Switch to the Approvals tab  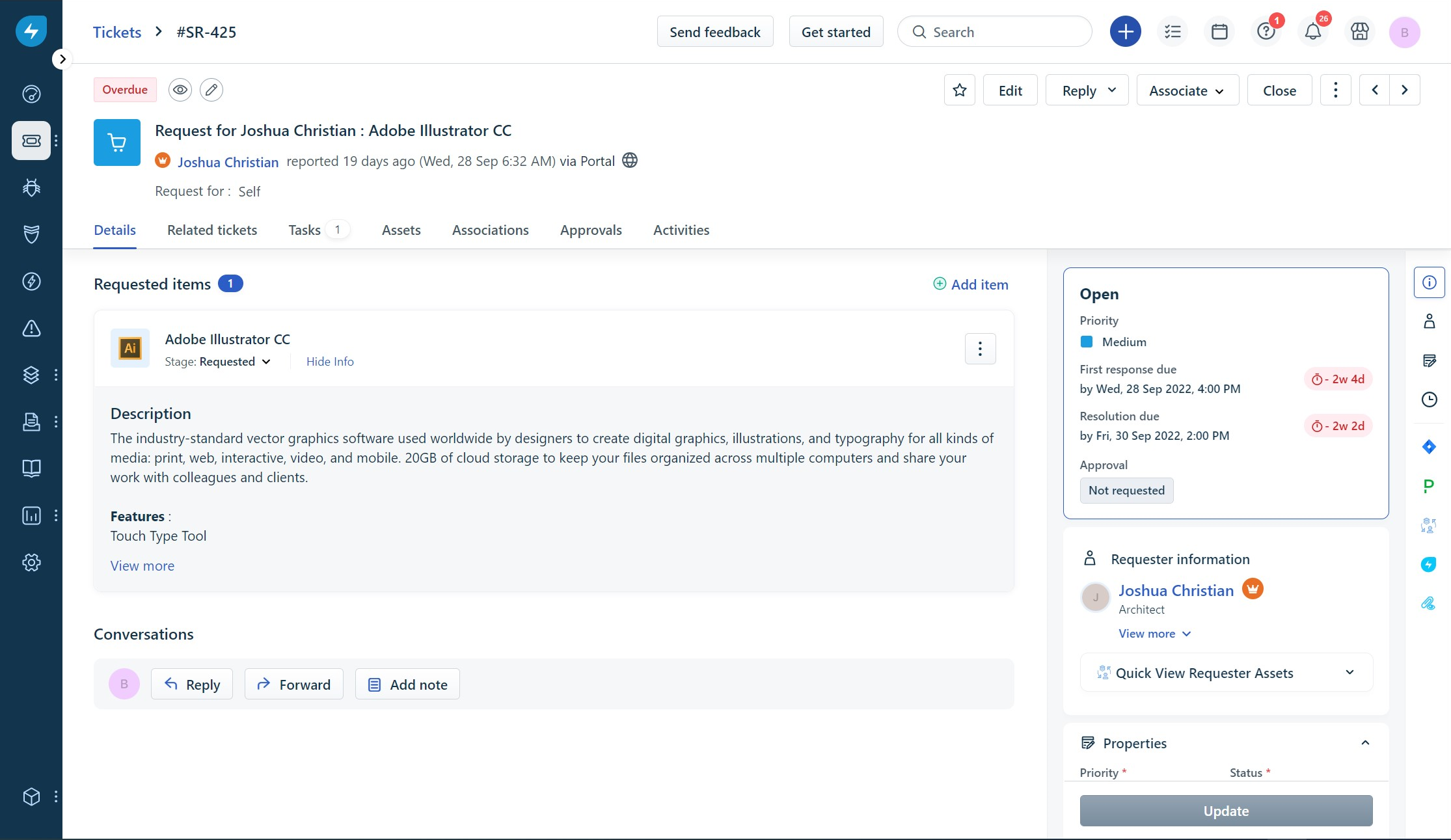tap(590, 230)
